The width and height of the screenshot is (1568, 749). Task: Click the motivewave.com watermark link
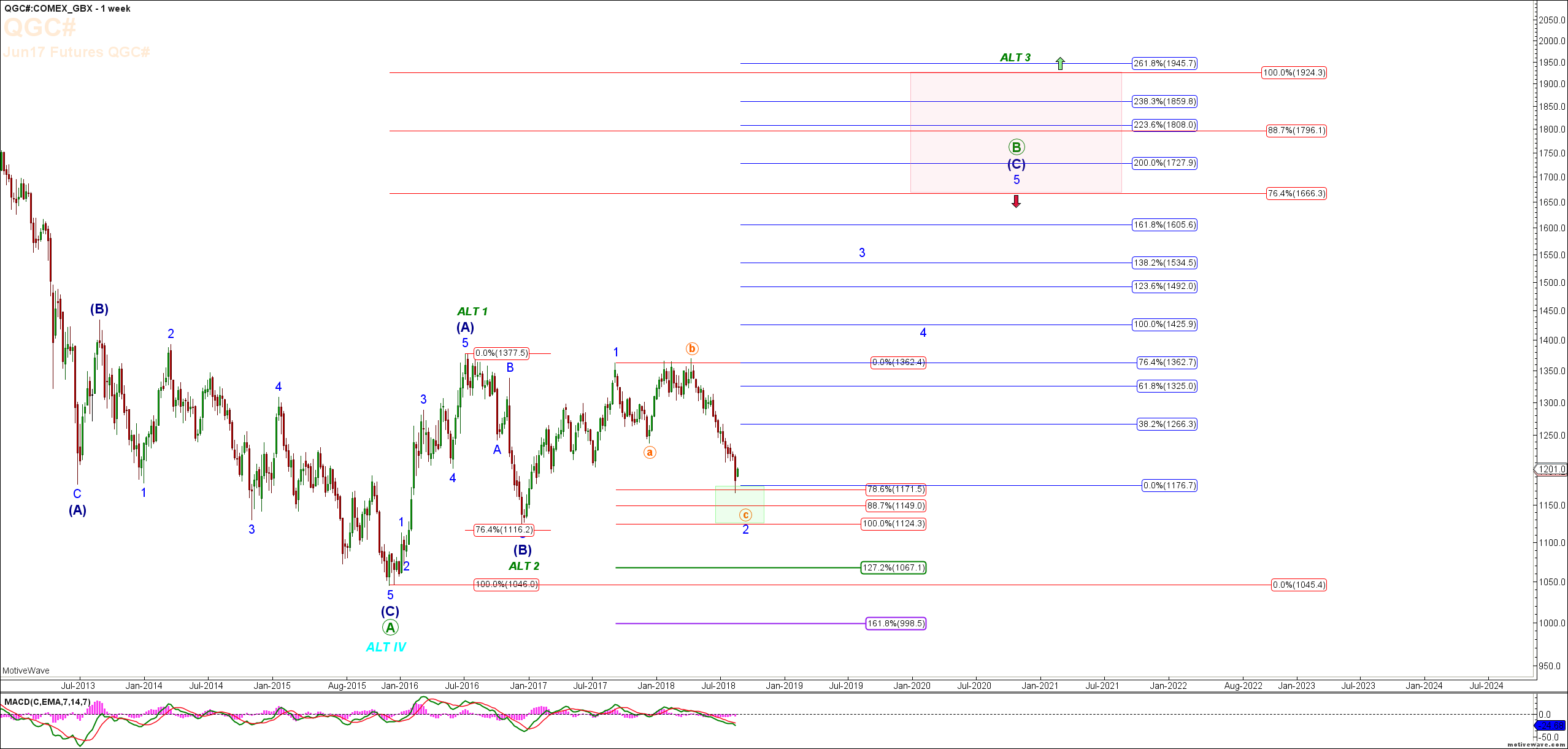[x=1536, y=744]
